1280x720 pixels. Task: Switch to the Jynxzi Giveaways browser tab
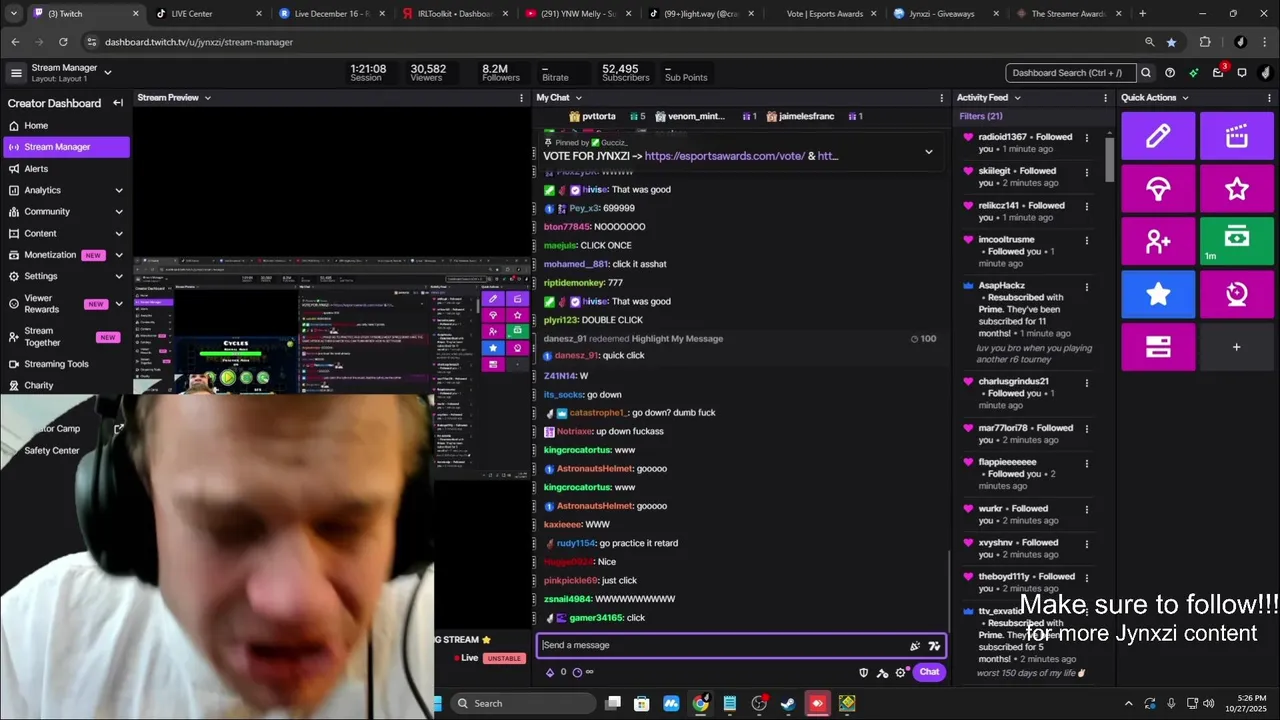point(945,14)
